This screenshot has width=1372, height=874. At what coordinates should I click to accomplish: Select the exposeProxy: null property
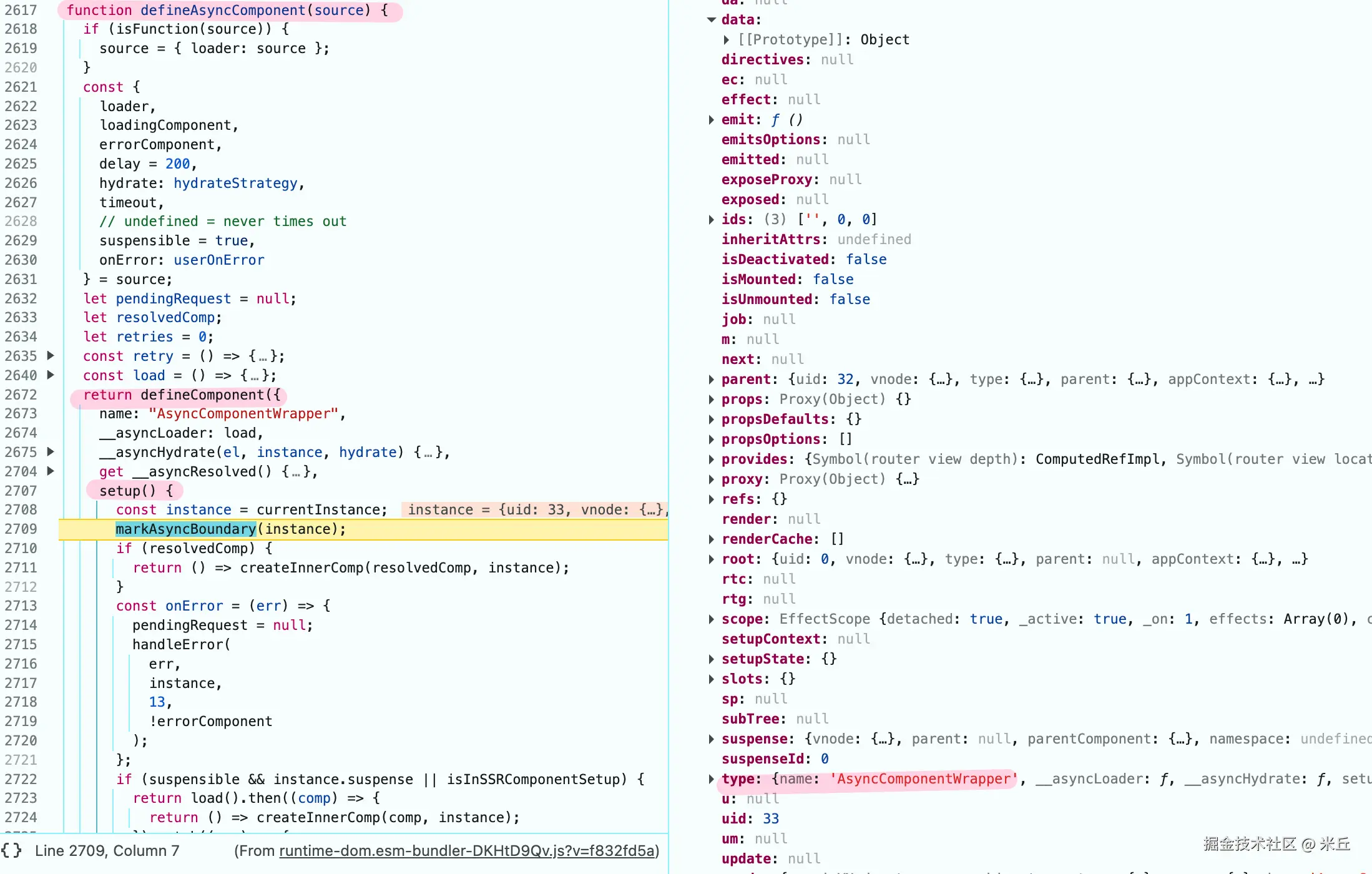coord(791,179)
